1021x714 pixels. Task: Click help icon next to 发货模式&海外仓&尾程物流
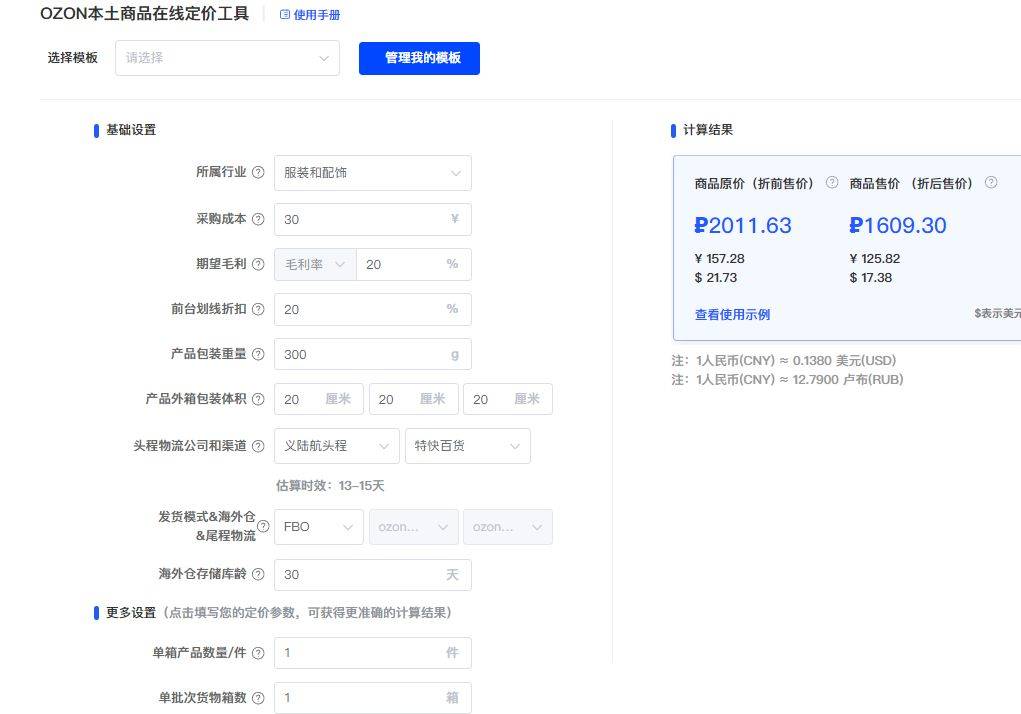263,527
